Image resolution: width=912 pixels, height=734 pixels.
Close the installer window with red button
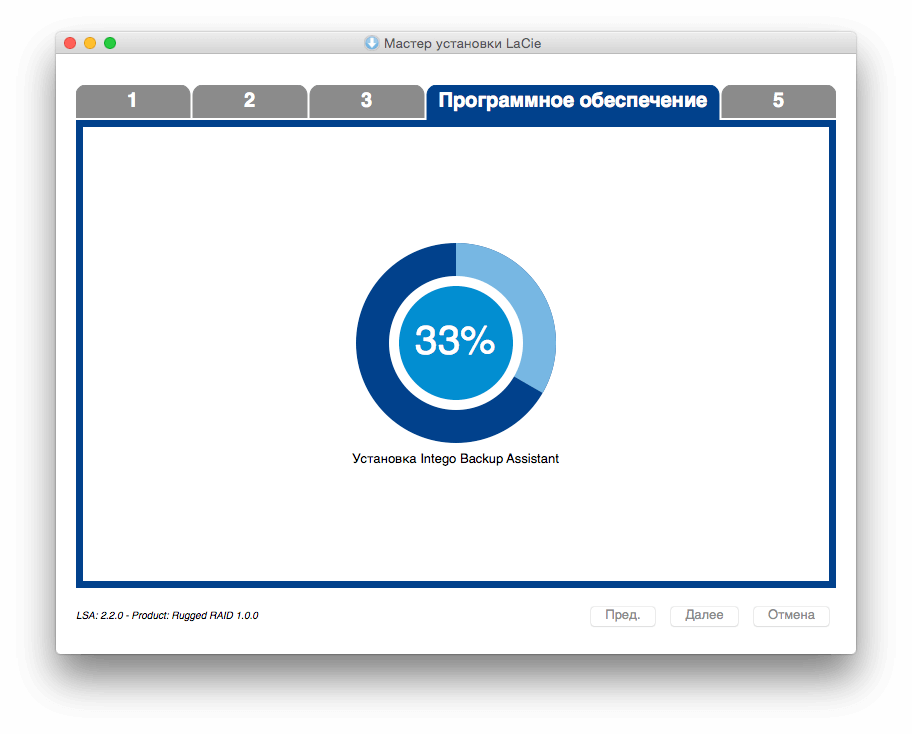pyautogui.click(x=70, y=43)
